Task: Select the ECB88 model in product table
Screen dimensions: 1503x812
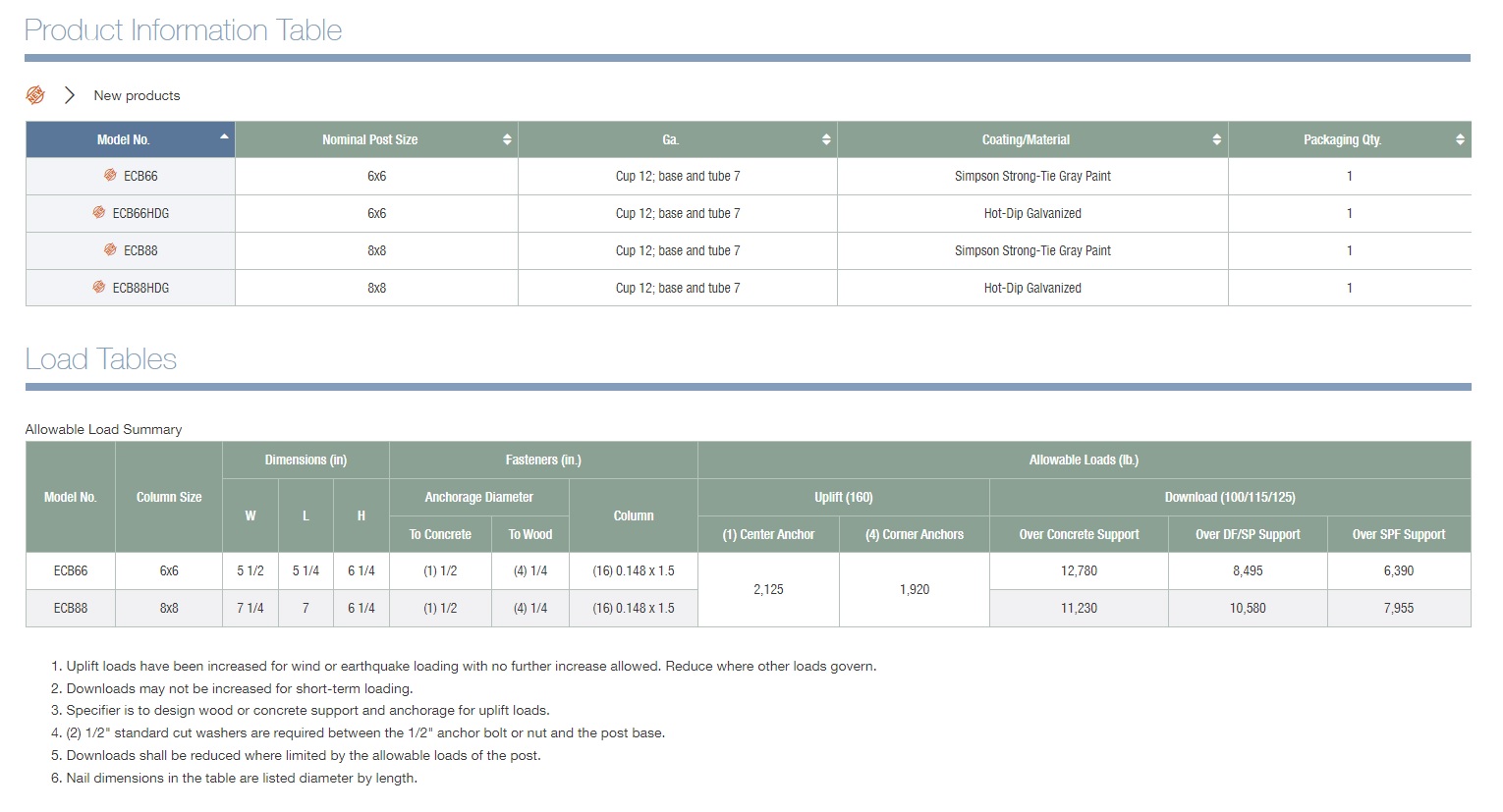Action: coord(140,251)
